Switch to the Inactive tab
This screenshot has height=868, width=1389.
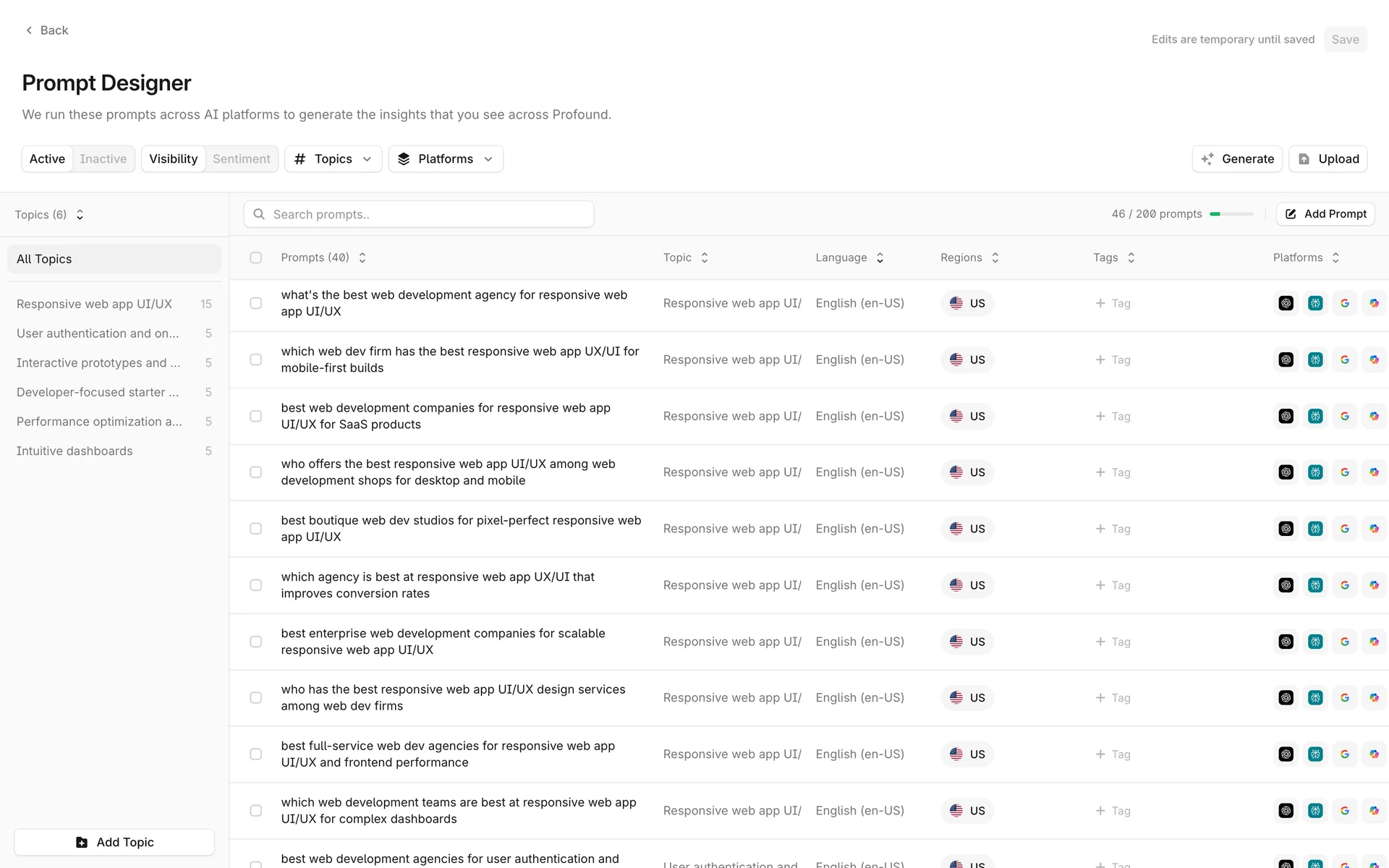click(103, 159)
